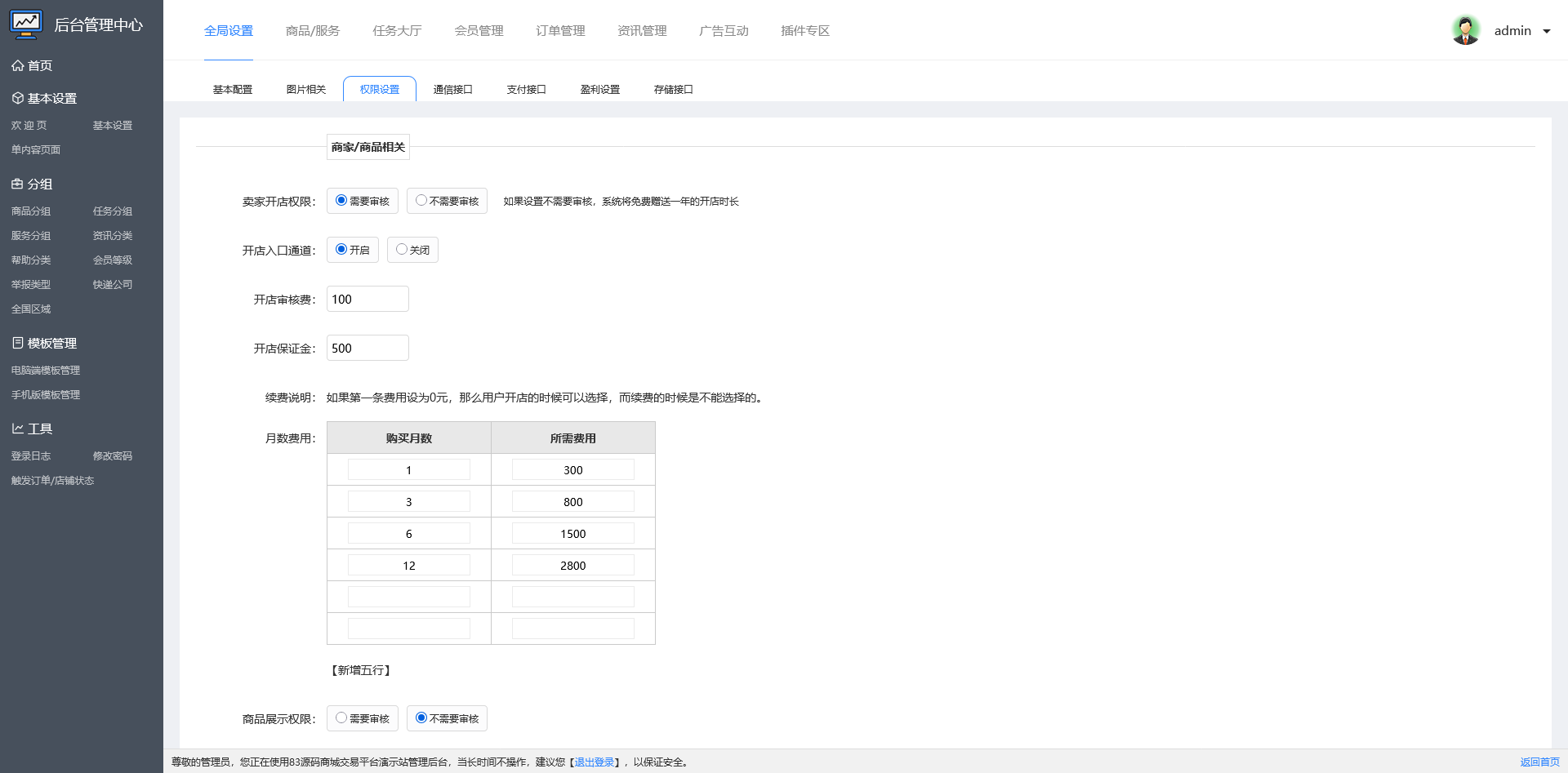Image resolution: width=1568 pixels, height=773 pixels.
Task: Click the 购买月数 field containing 6
Action: [x=409, y=533]
